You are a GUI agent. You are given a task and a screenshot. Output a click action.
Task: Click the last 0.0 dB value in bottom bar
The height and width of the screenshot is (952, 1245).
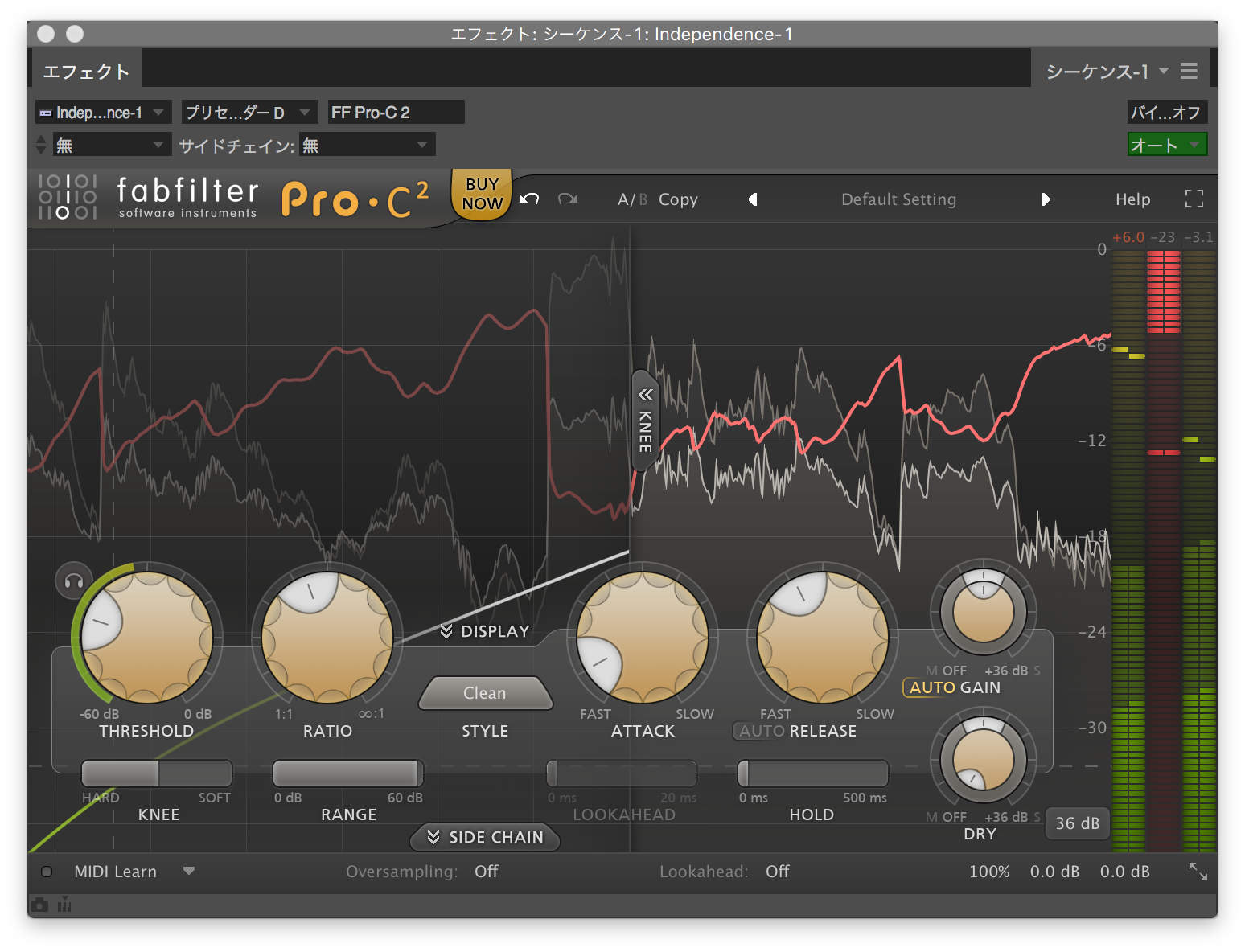(x=1124, y=872)
